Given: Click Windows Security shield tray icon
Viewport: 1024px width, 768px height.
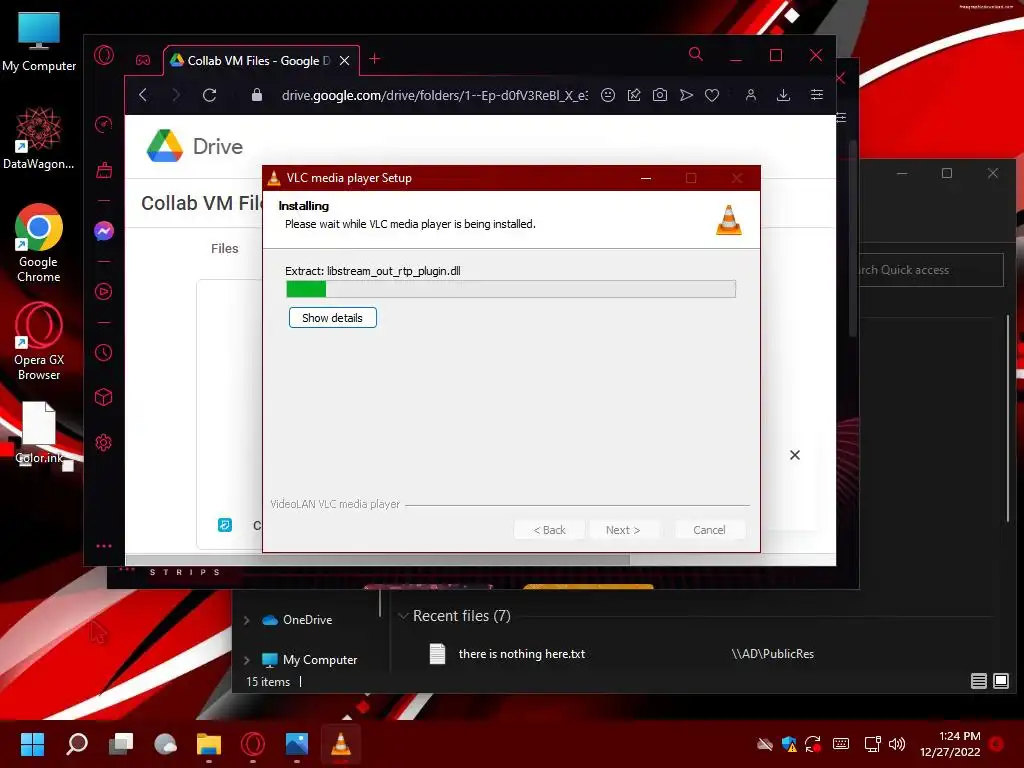Looking at the screenshot, I should point(789,744).
